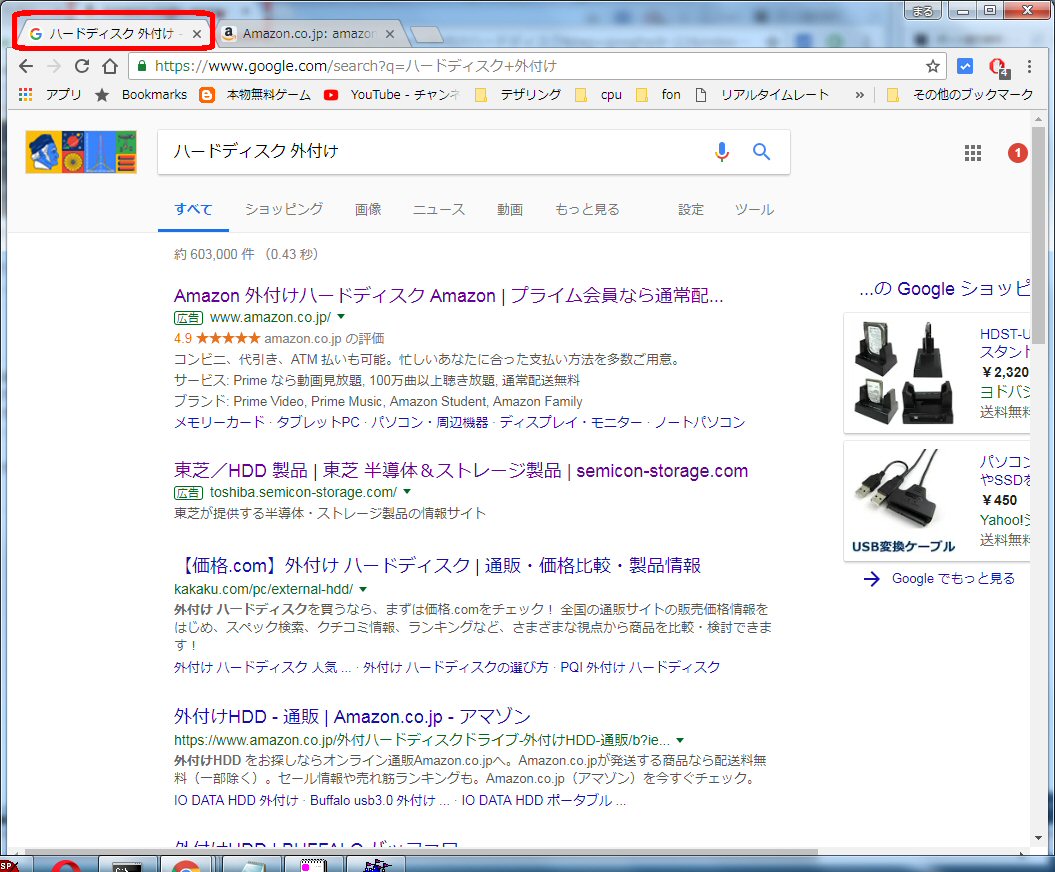Open the ツール search tools

tap(754, 209)
